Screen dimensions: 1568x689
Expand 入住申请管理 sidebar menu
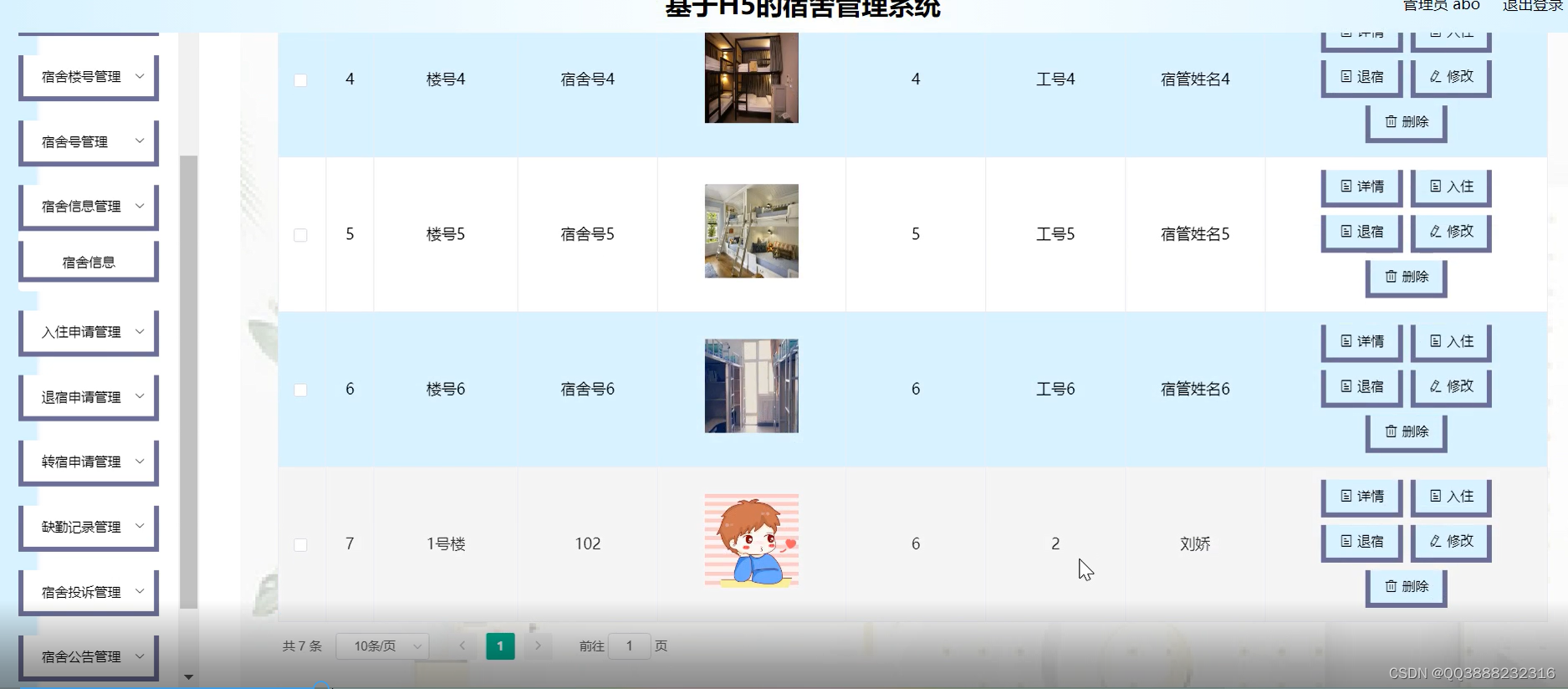(89, 332)
